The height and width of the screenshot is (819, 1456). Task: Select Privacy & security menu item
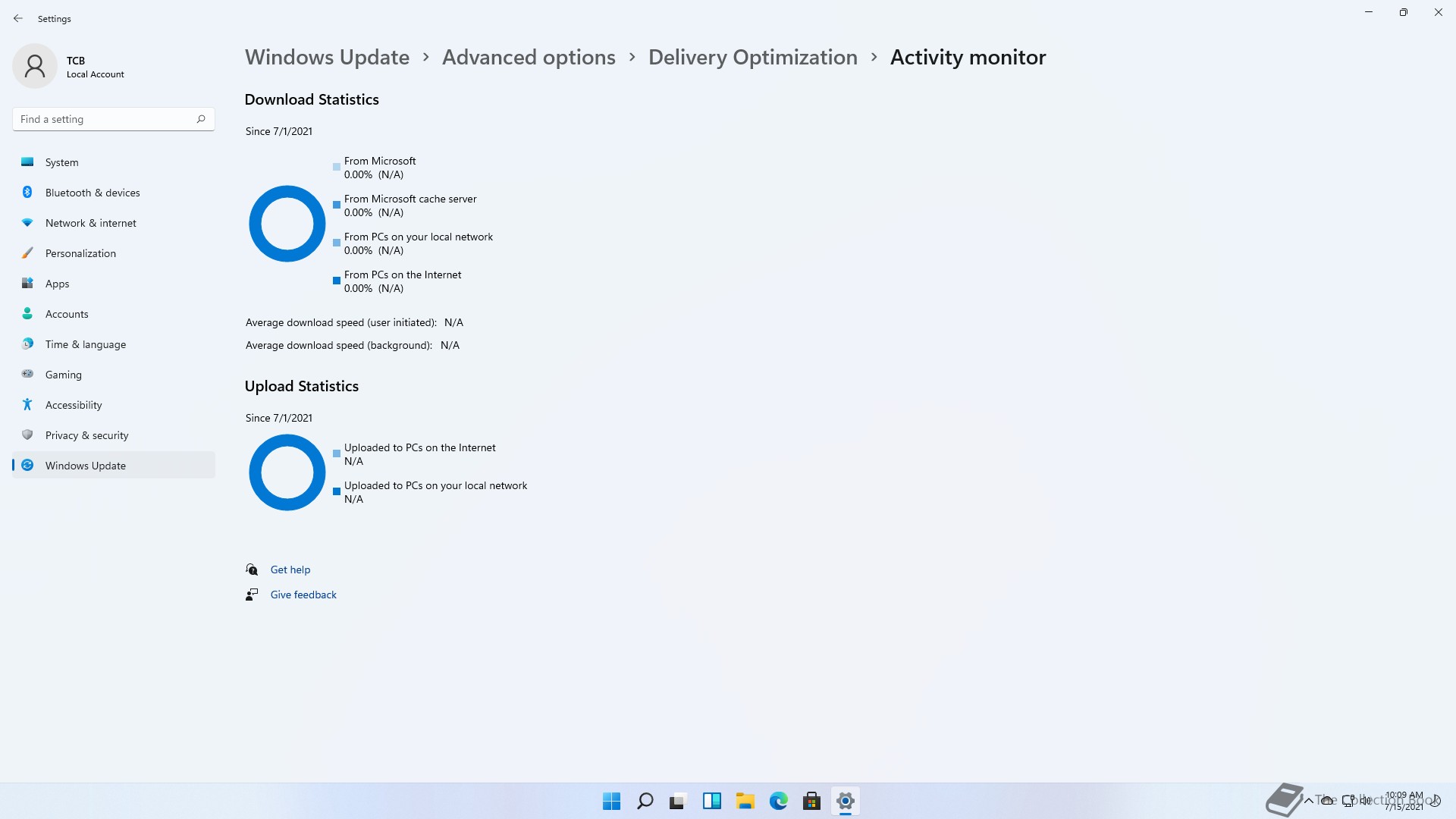pos(114,435)
